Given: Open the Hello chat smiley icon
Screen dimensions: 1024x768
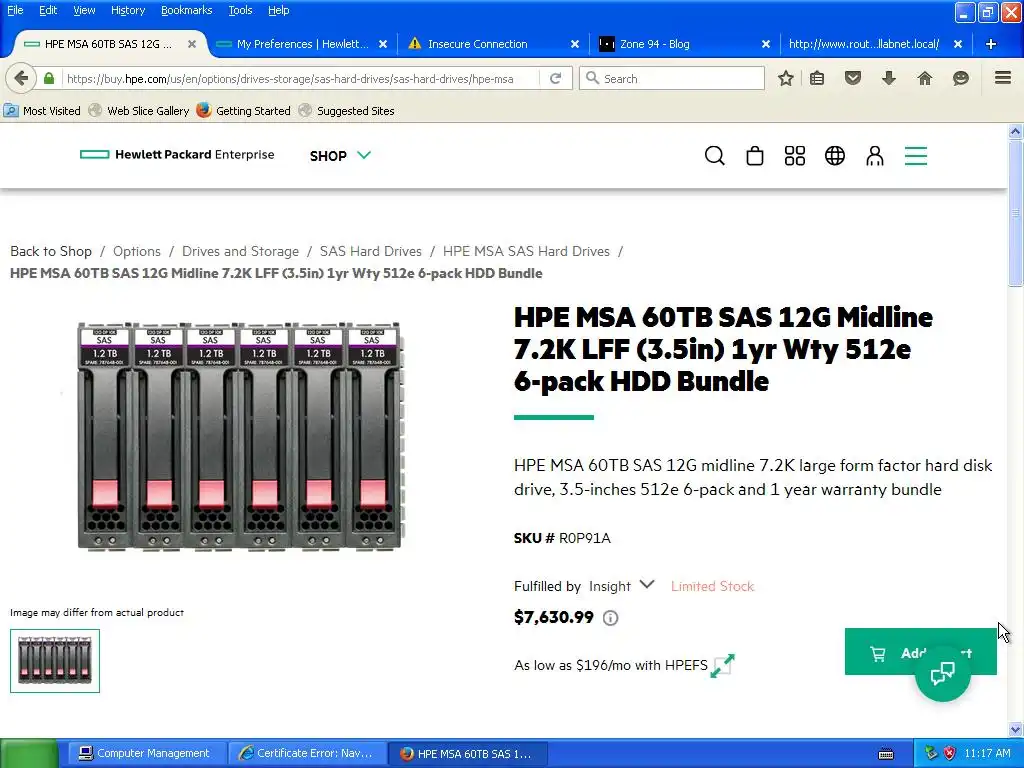Looking at the screenshot, I should coord(961,78).
